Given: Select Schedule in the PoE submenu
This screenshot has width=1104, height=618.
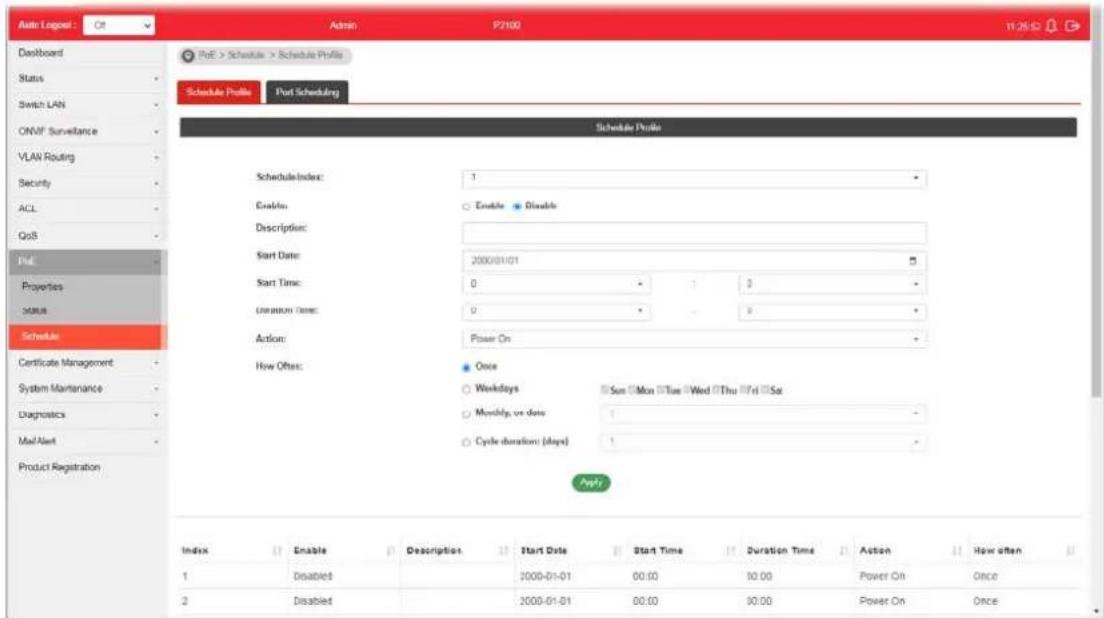Looking at the screenshot, I should click(x=88, y=336).
